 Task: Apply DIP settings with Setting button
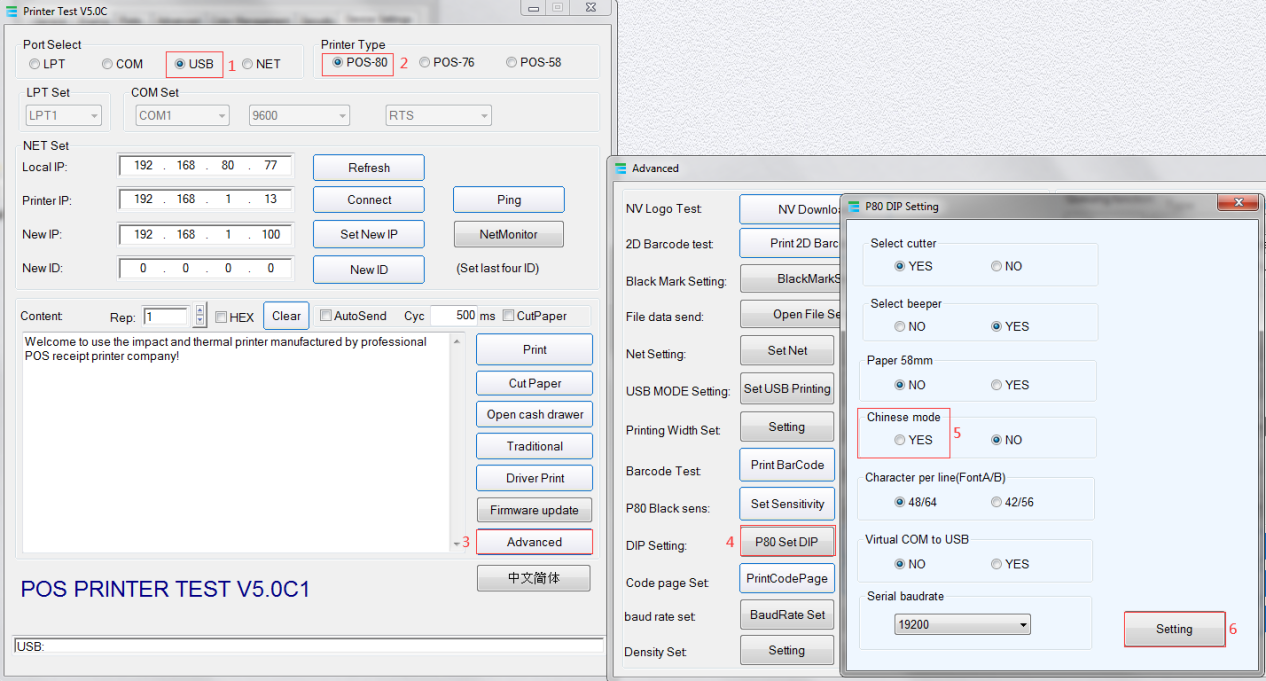(x=1174, y=629)
